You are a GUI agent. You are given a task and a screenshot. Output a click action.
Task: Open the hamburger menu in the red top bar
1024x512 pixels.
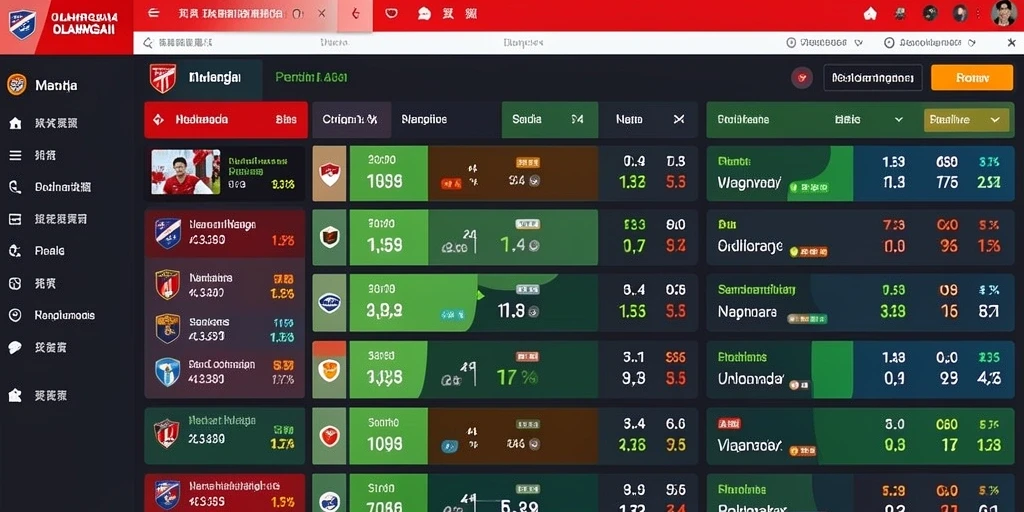(x=153, y=13)
